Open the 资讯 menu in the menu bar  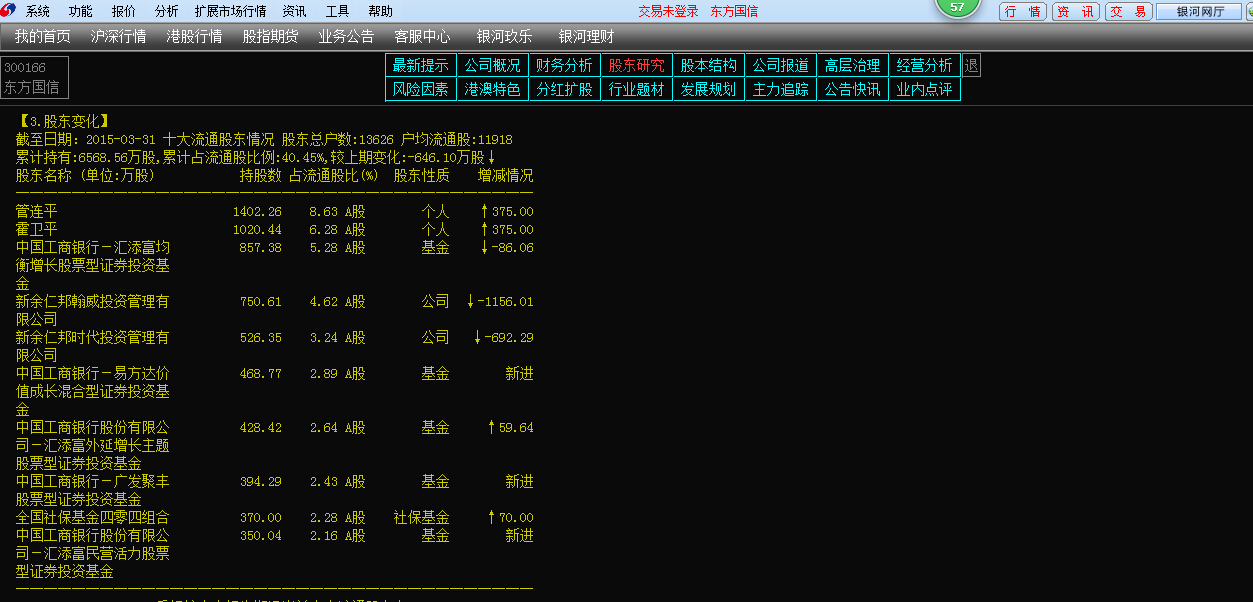pyautogui.click(x=294, y=12)
